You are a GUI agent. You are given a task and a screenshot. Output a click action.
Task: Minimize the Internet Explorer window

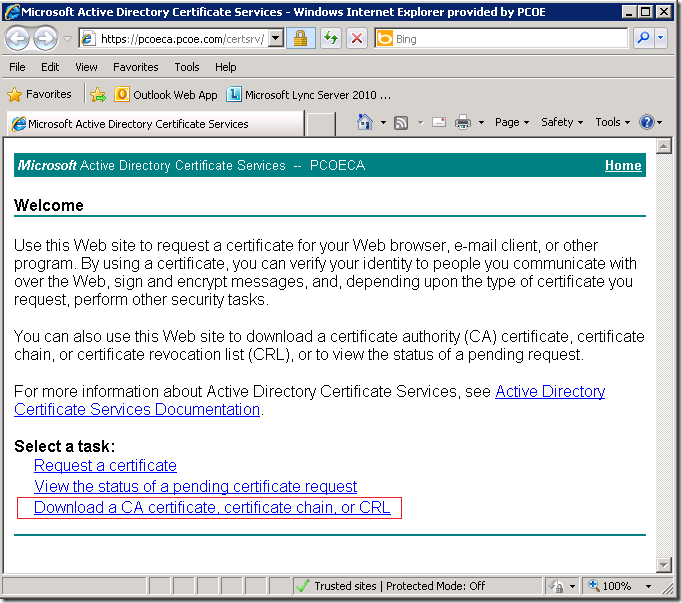point(629,11)
